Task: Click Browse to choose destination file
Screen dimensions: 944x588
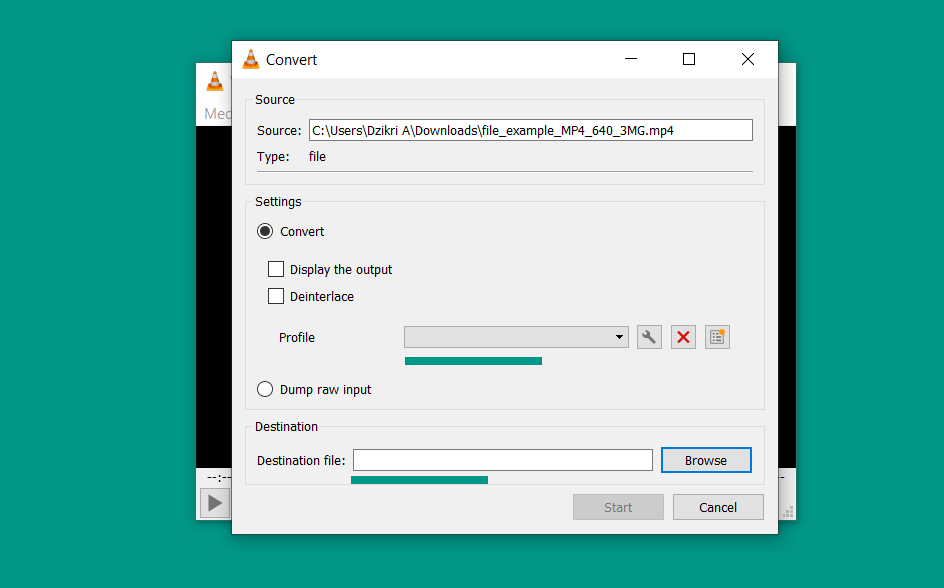Action: [x=706, y=460]
